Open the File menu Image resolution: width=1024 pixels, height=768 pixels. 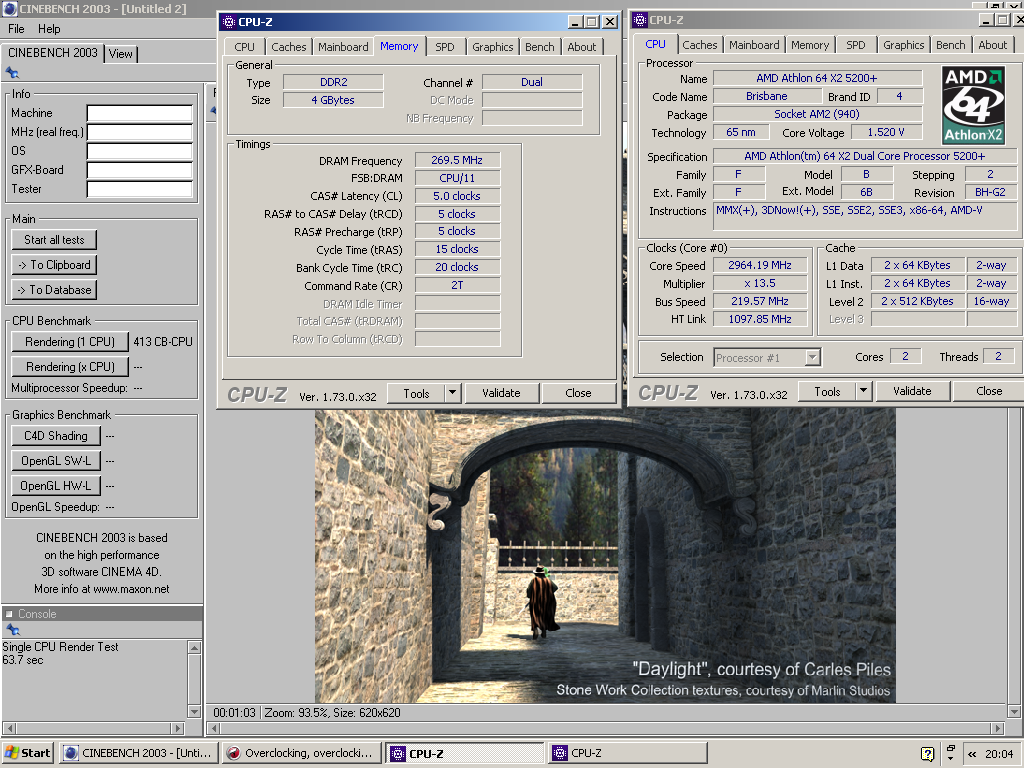click(x=16, y=29)
